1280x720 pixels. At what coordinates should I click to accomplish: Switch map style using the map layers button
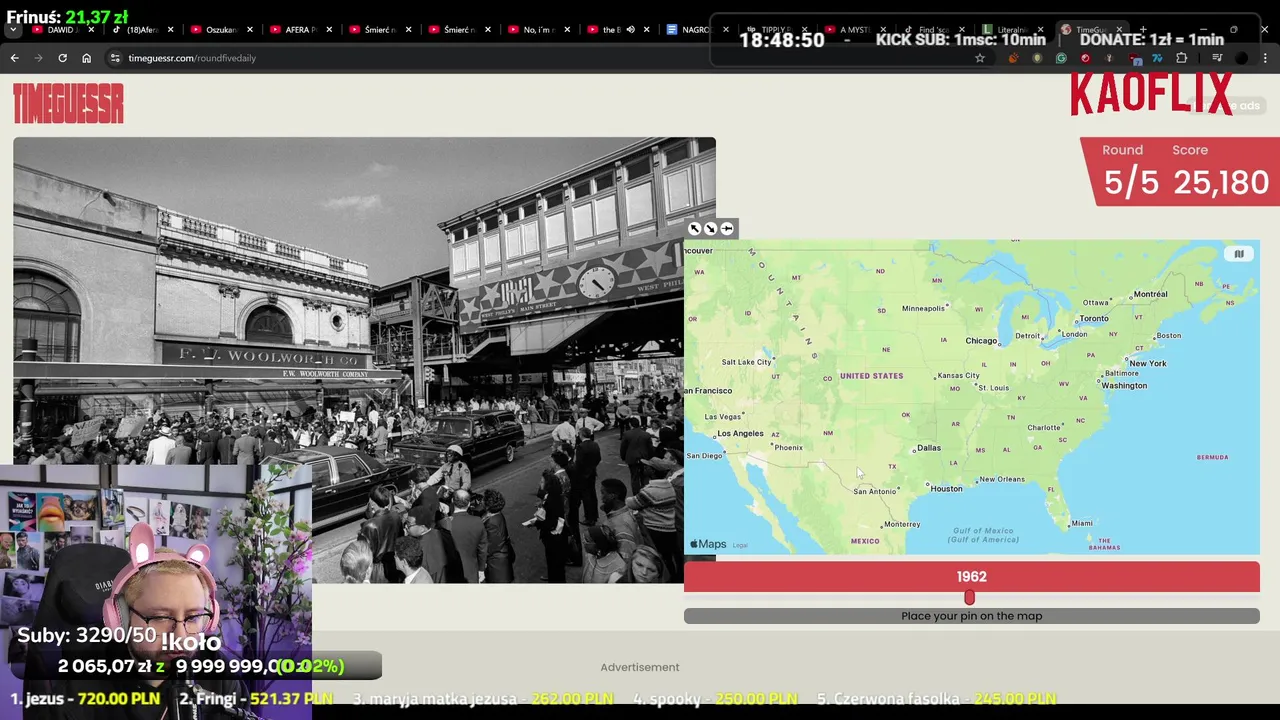tap(1239, 254)
